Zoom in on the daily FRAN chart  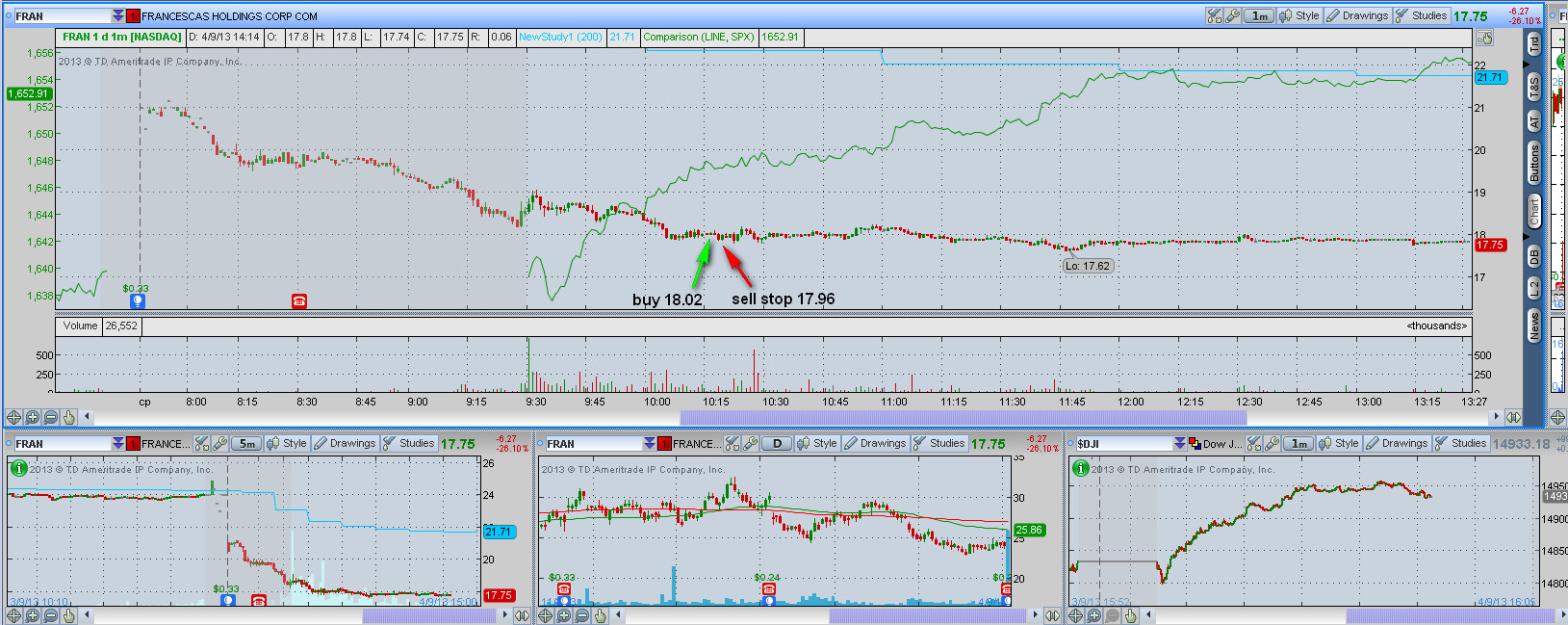click(563, 615)
